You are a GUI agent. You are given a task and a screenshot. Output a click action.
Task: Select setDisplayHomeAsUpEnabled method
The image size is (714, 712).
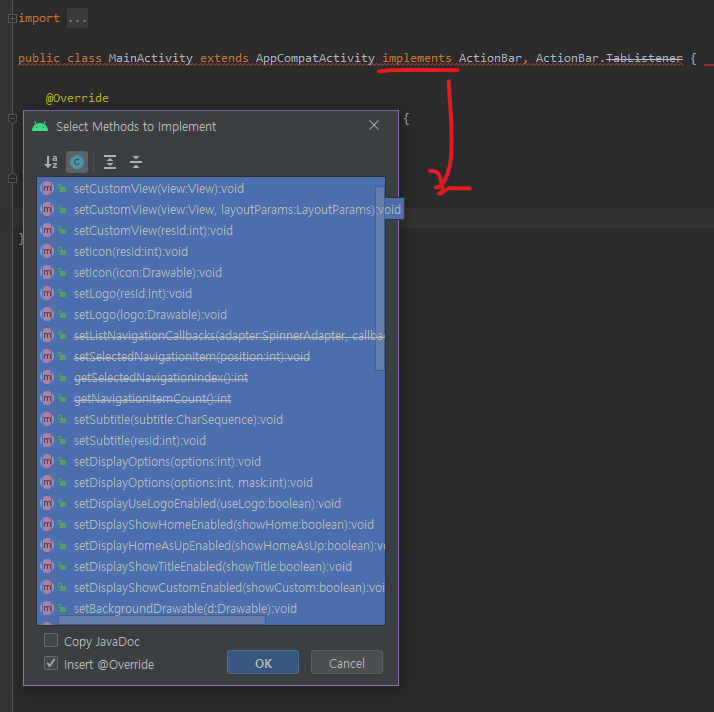[x=211, y=545]
